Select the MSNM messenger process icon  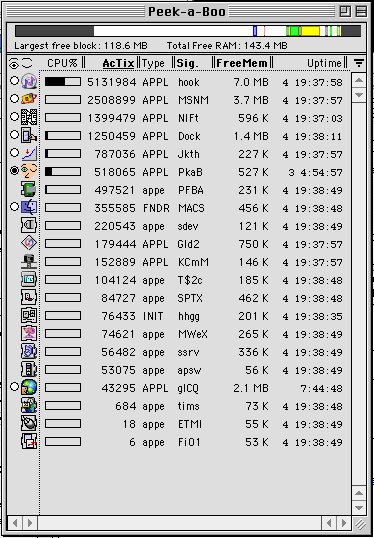[29, 99]
